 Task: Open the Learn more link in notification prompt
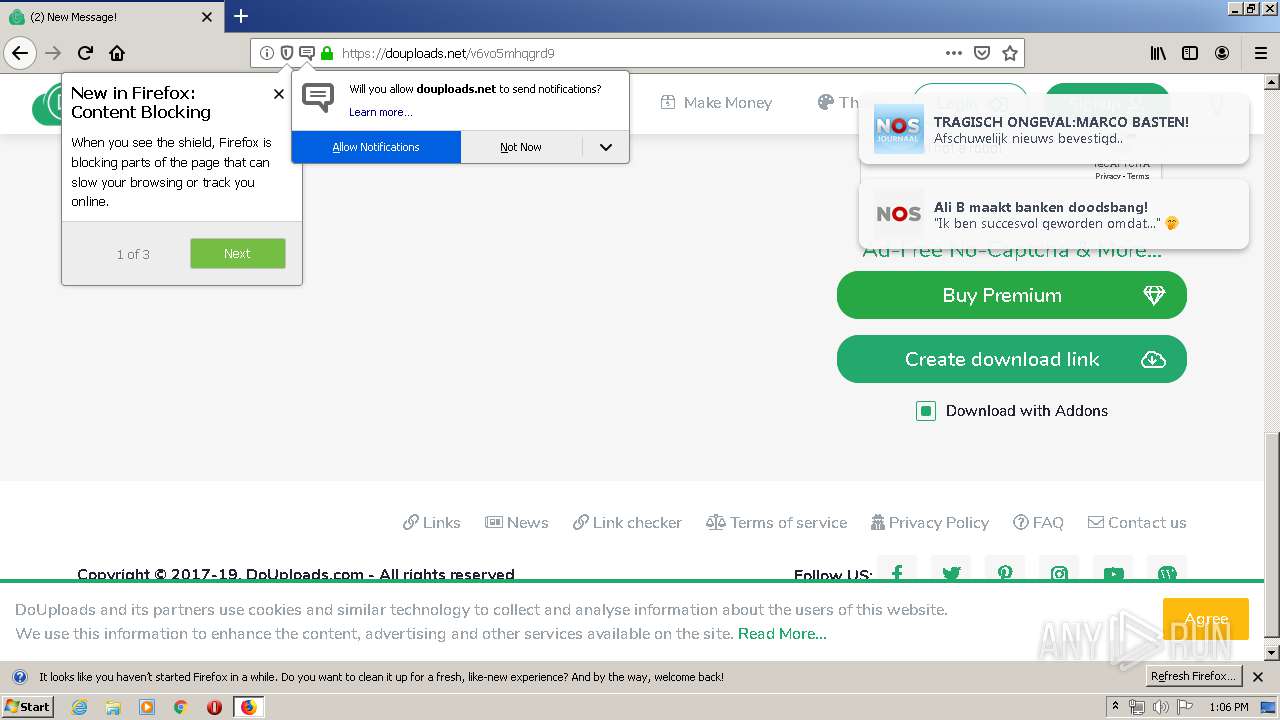coord(380,112)
